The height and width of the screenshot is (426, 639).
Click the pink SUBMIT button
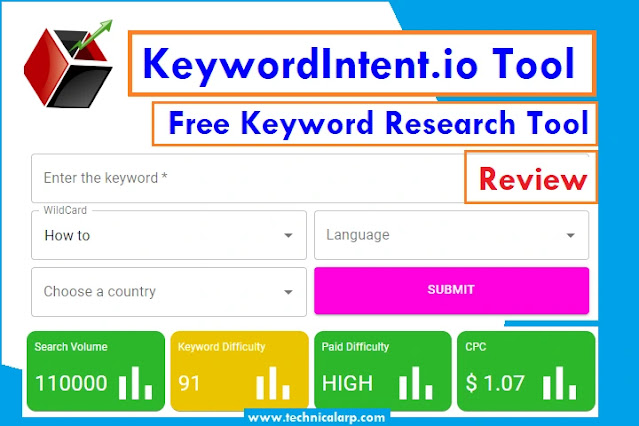pyautogui.click(x=452, y=290)
